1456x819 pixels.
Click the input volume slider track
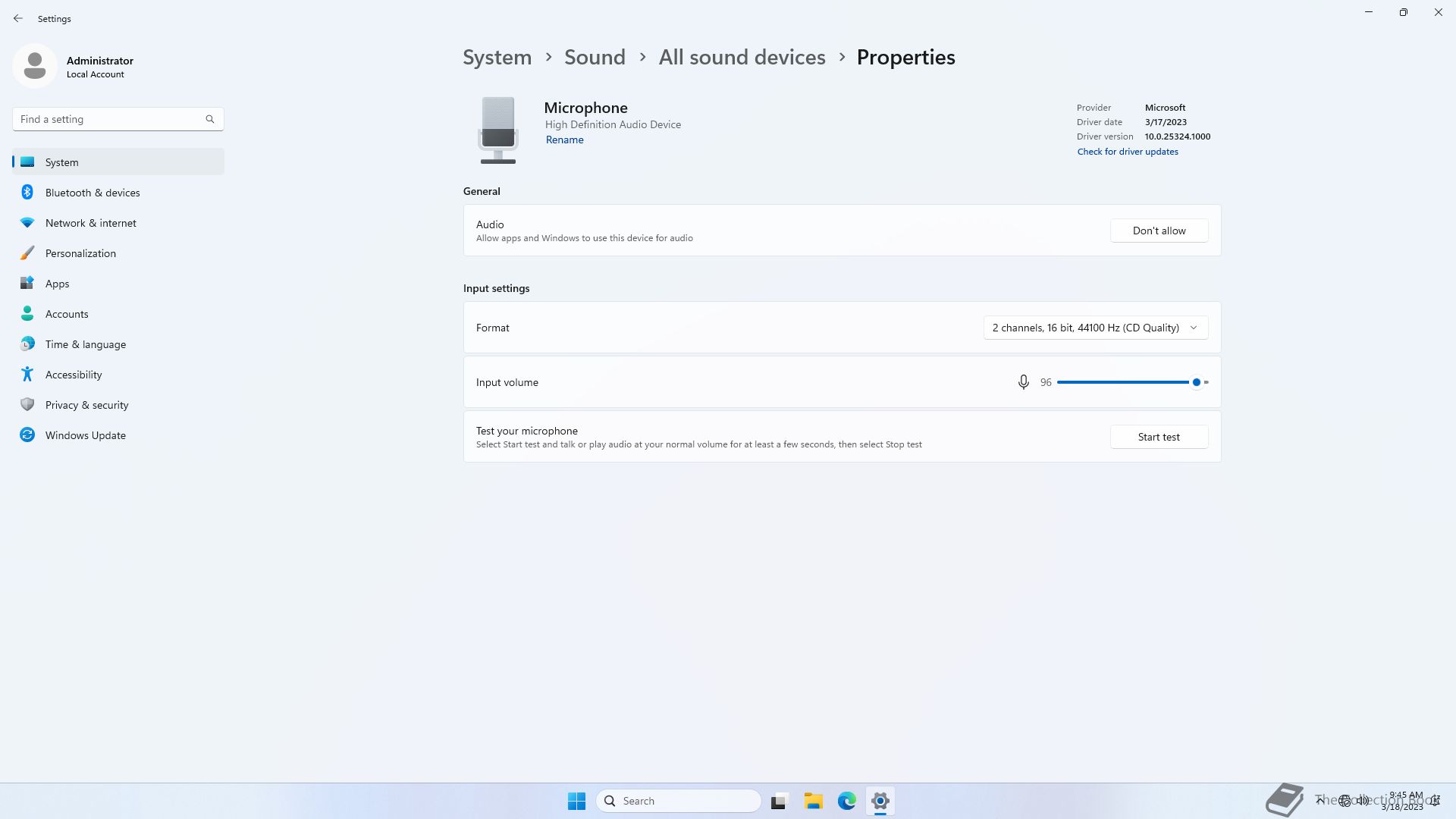[x=1122, y=382]
